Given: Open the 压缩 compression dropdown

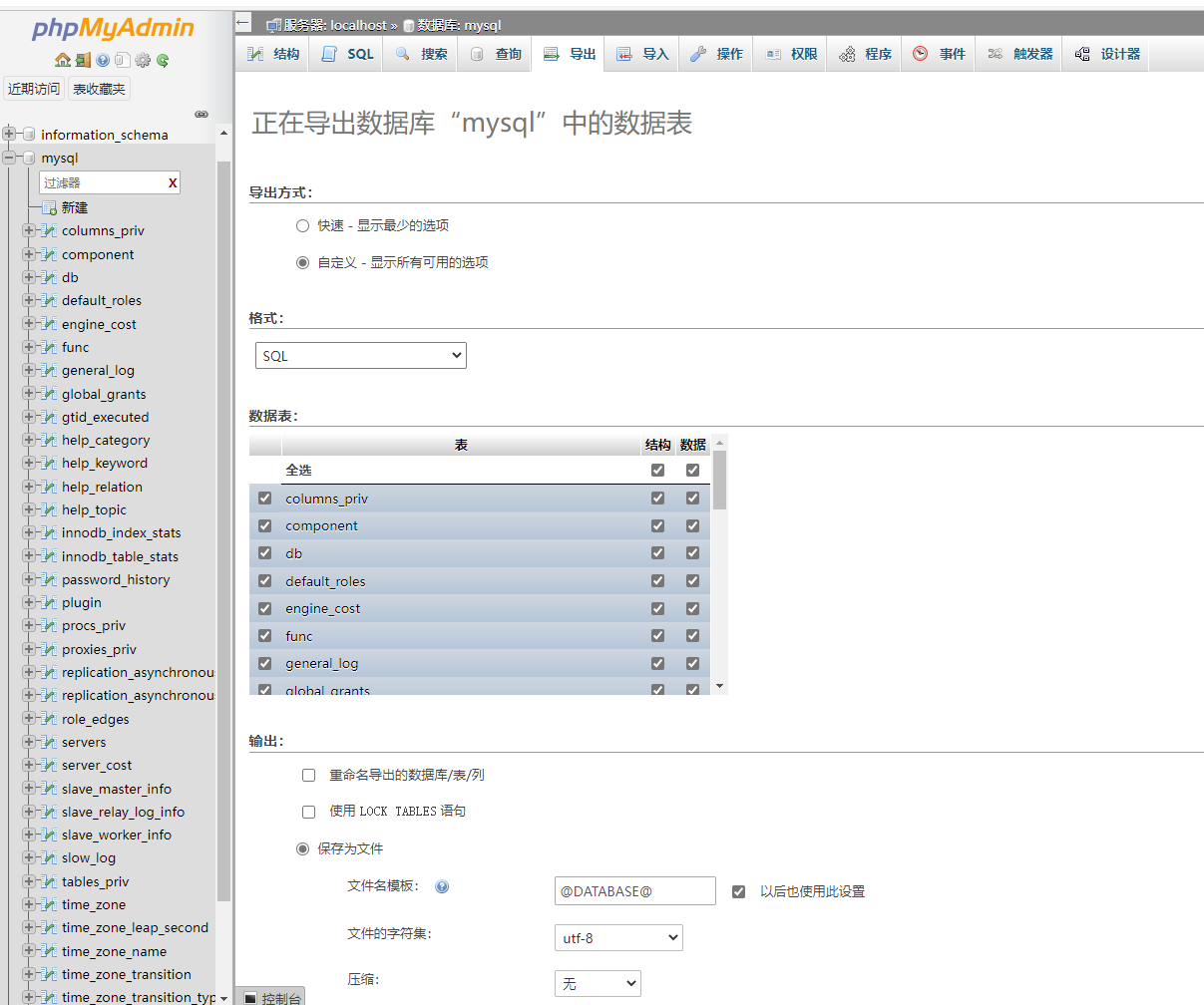Looking at the screenshot, I should [x=598, y=983].
